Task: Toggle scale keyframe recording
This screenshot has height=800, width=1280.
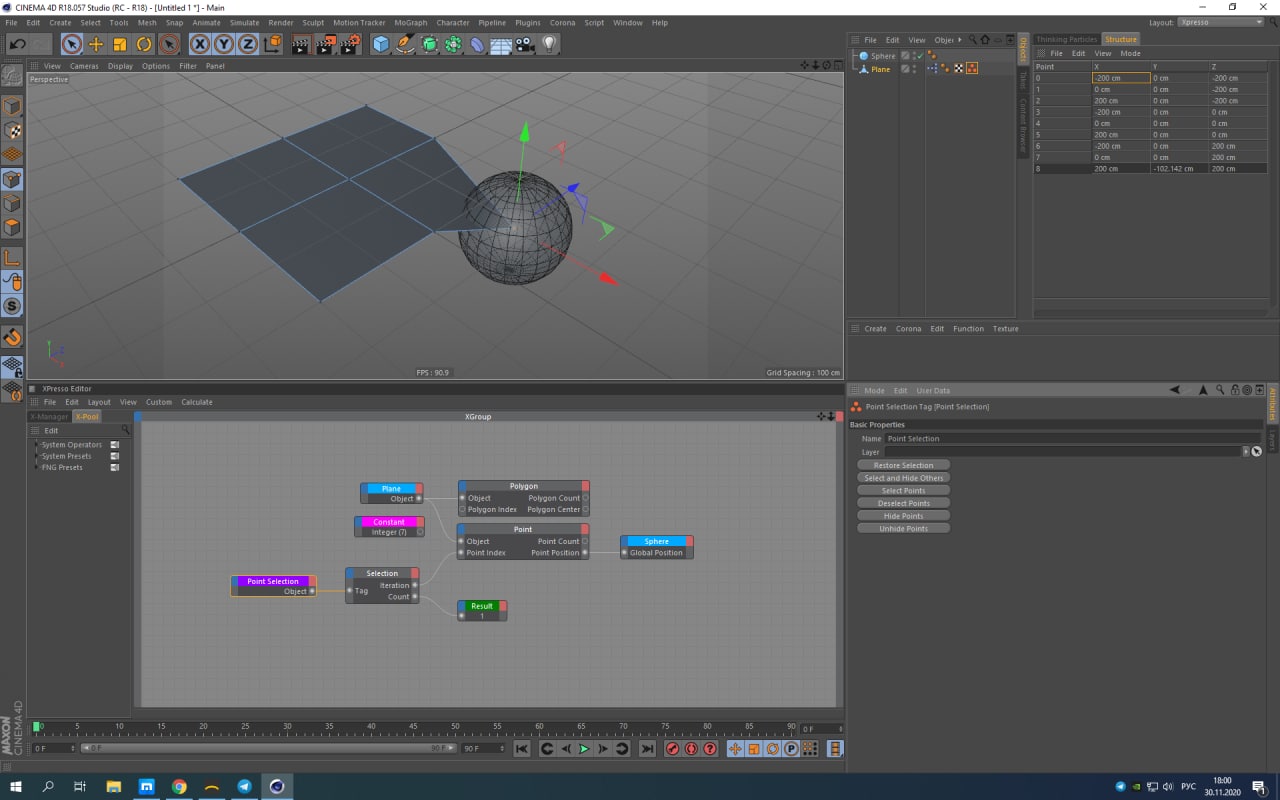Action: pyautogui.click(x=754, y=749)
